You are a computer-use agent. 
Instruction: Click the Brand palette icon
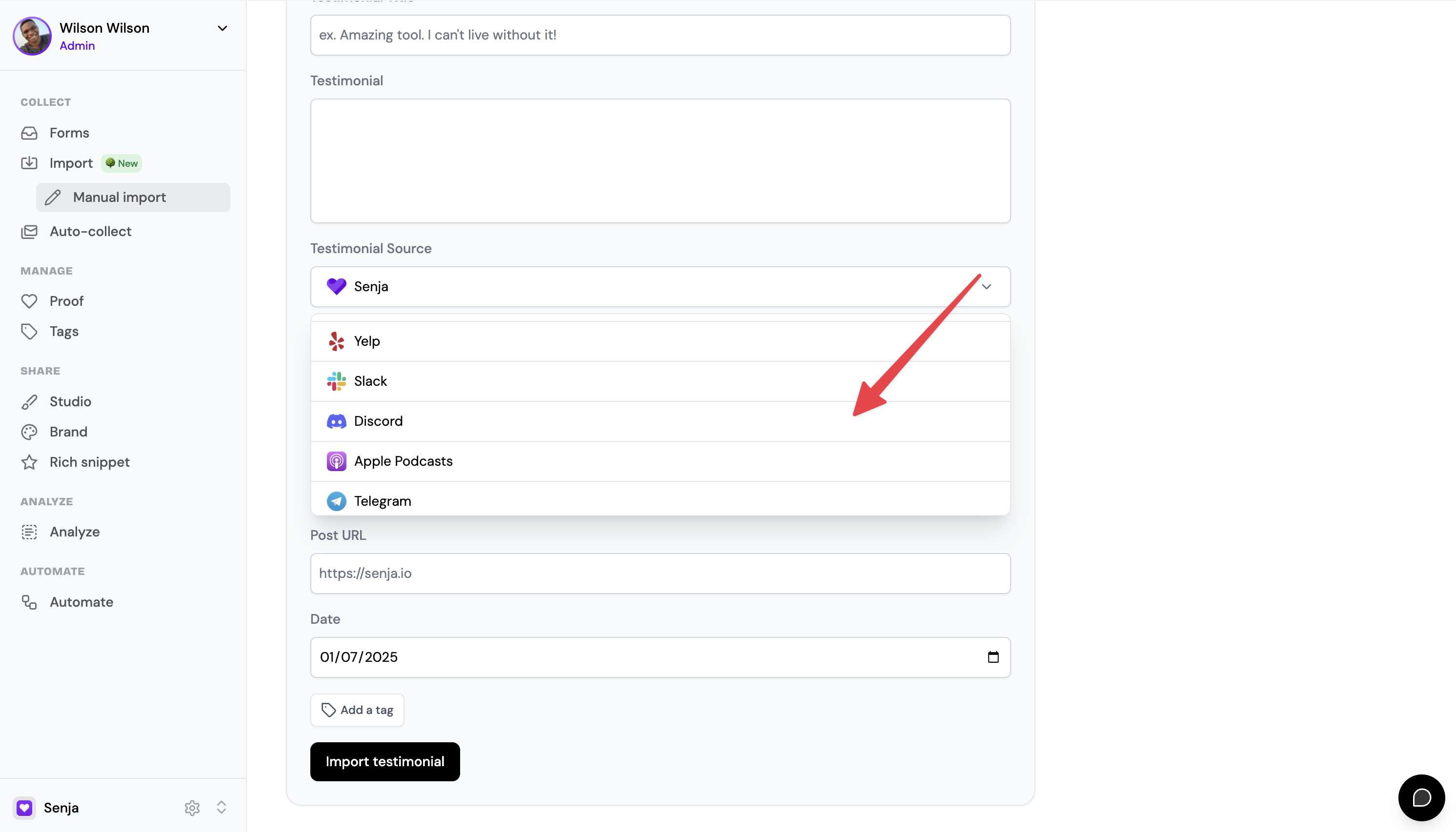point(29,432)
